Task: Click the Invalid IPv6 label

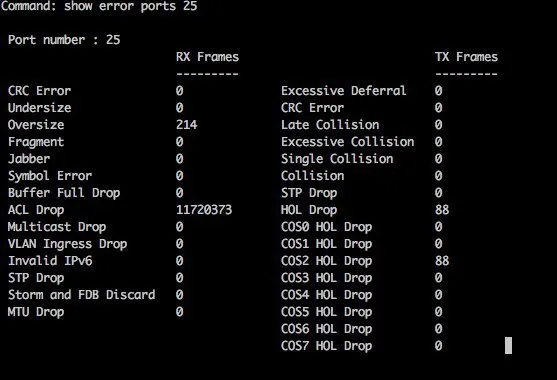Action: point(50,261)
